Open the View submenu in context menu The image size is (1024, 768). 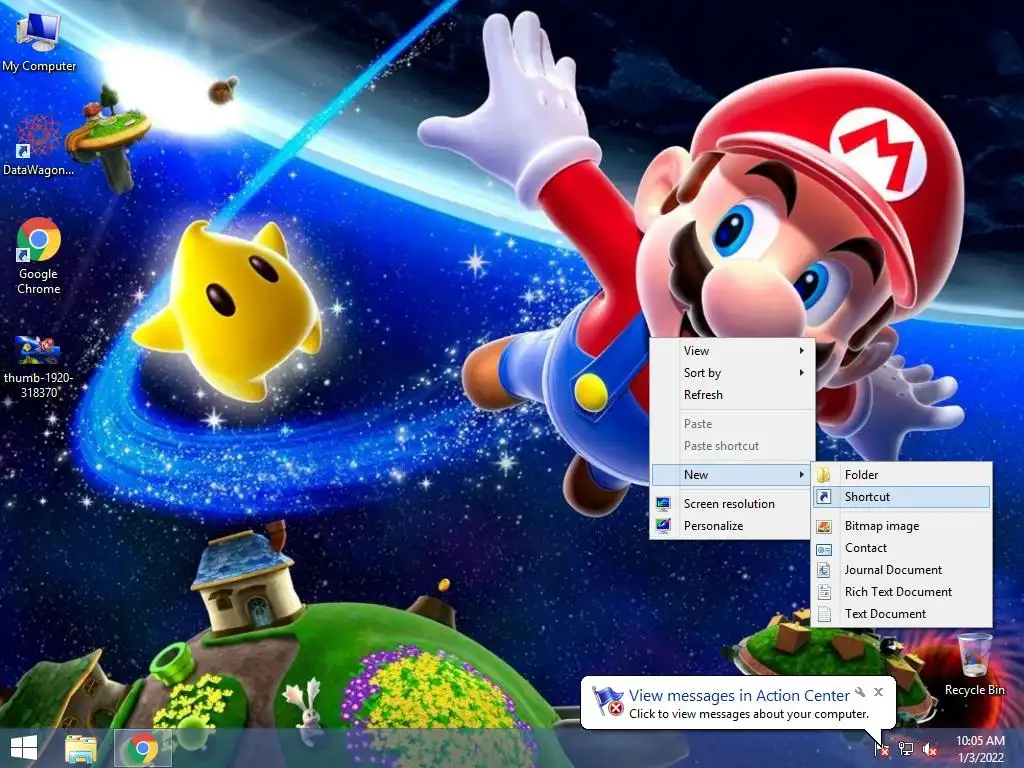(x=732, y=351)
